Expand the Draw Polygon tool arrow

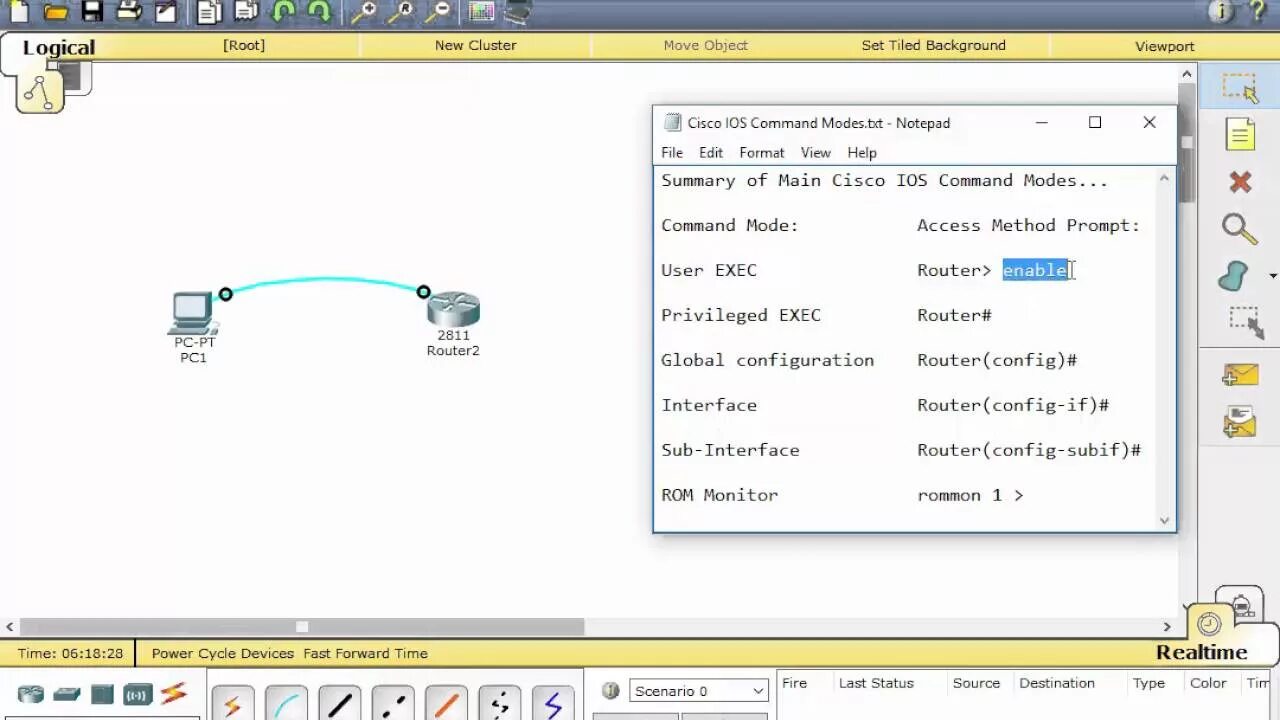click(1272, 276)
